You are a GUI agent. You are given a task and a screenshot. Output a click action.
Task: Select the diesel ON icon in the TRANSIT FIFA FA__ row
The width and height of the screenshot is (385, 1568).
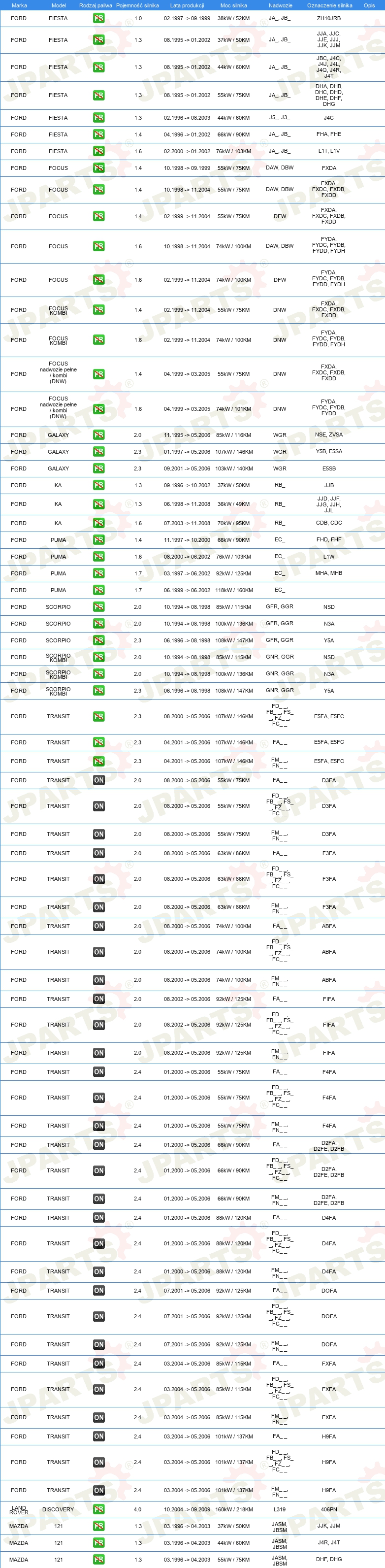(98, 999)
